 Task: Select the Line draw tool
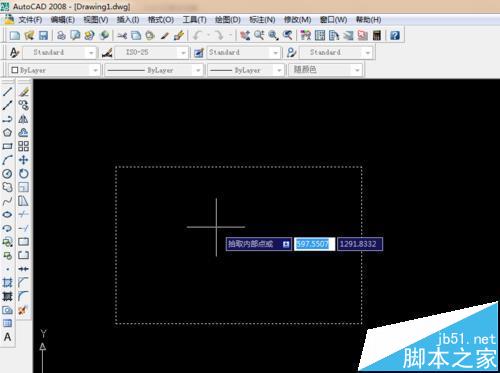7,91
